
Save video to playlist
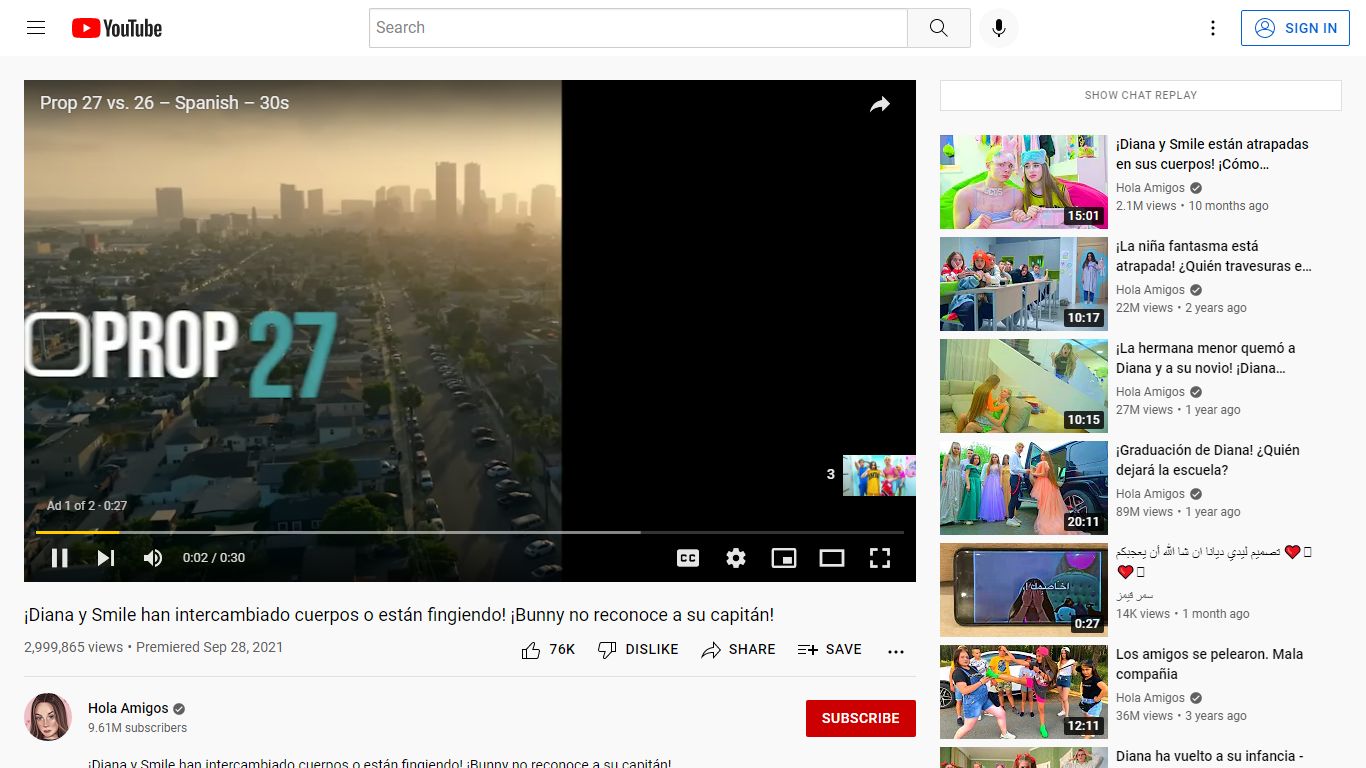[x=829, y=650]
